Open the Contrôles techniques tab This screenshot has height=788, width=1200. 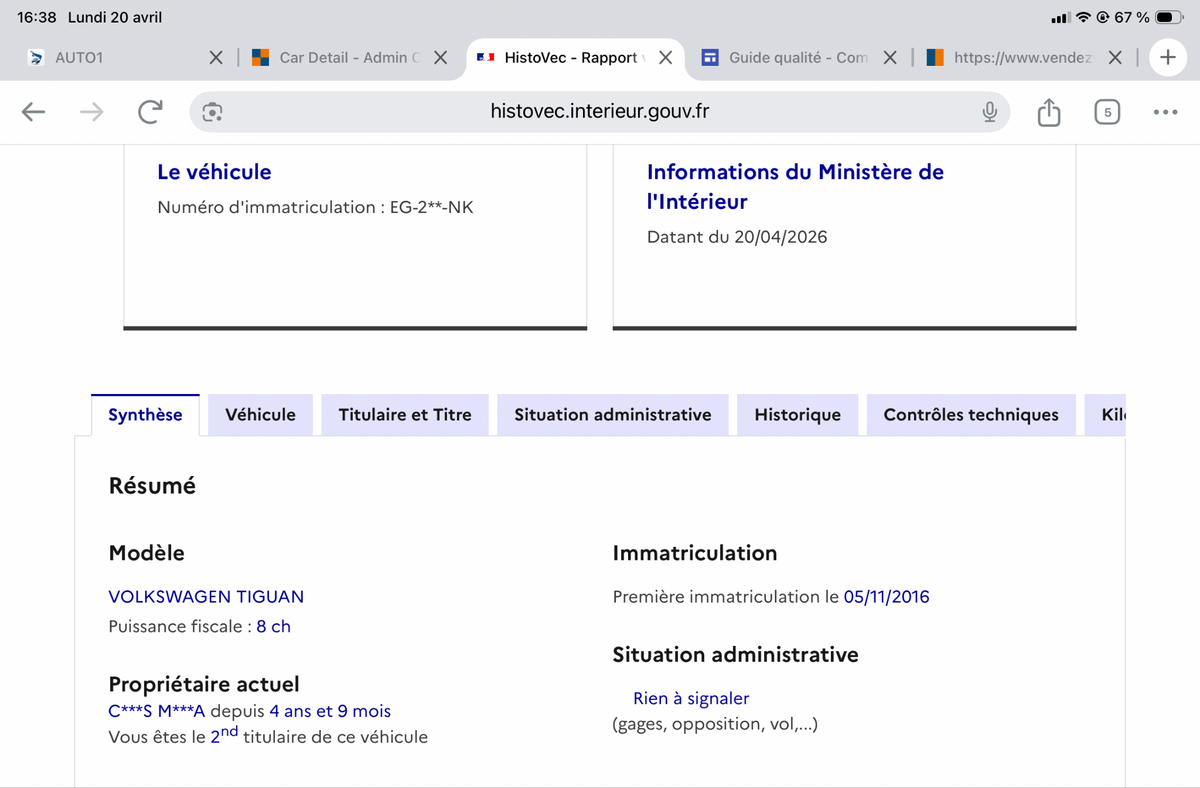pyautogui.click(x=971, y=415)
